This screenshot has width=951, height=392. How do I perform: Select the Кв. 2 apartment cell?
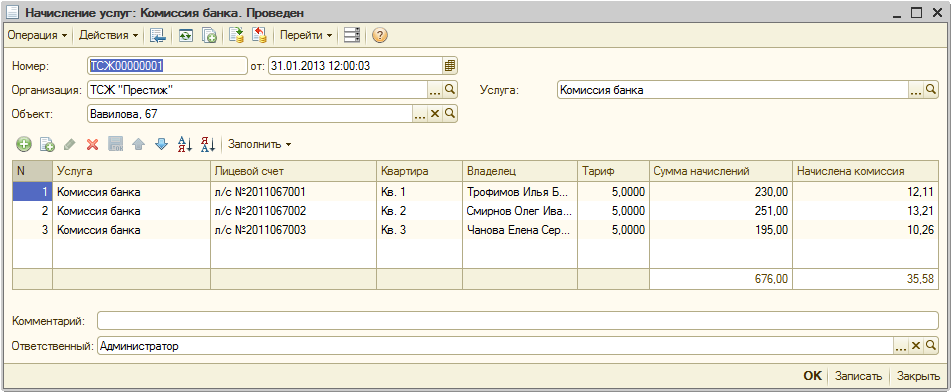(x=419, y=211)
